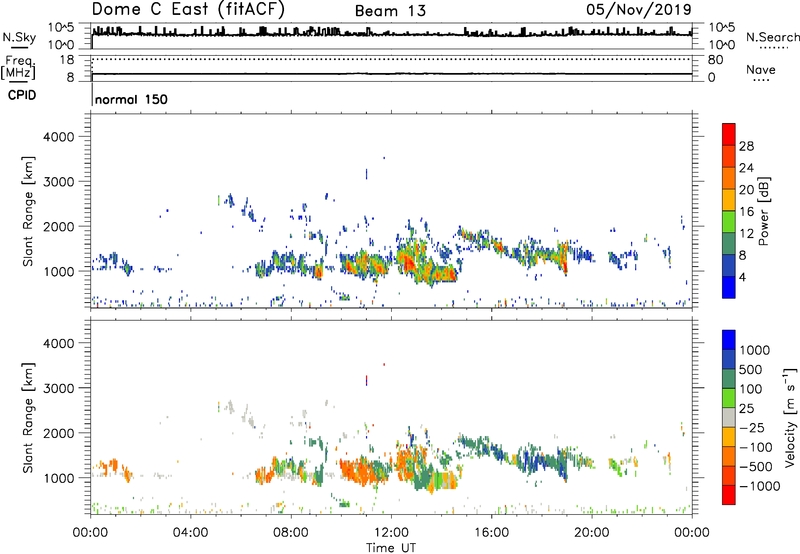Select the 'Beam 13' label

tap(390, 11)
